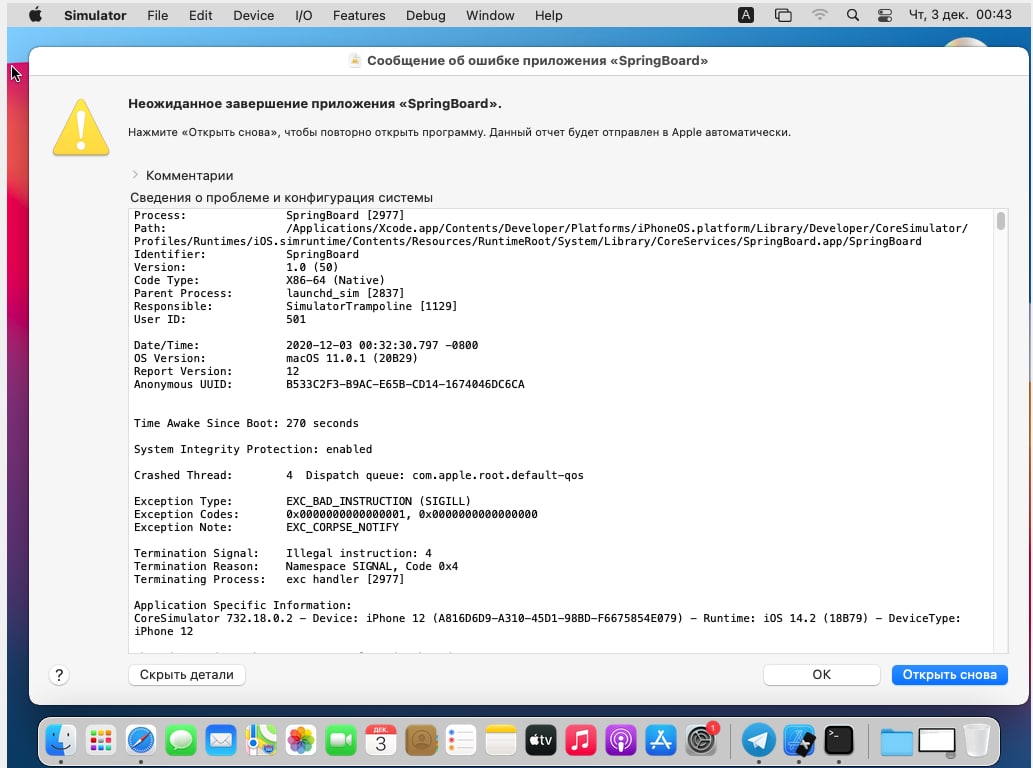This screenshot has width=1033, height=768.
Task: Click 'SimulatorTrampoline [1129]' value
Action: click(372, 306)
